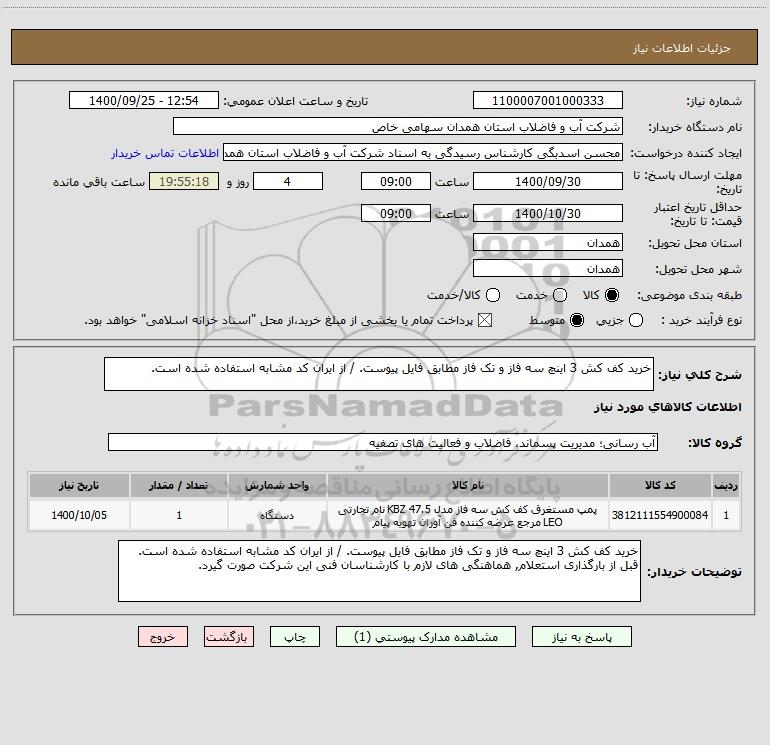
Task: Click the جزئیات اطلاعات نیاز page header
Action: tap(681, 48)
